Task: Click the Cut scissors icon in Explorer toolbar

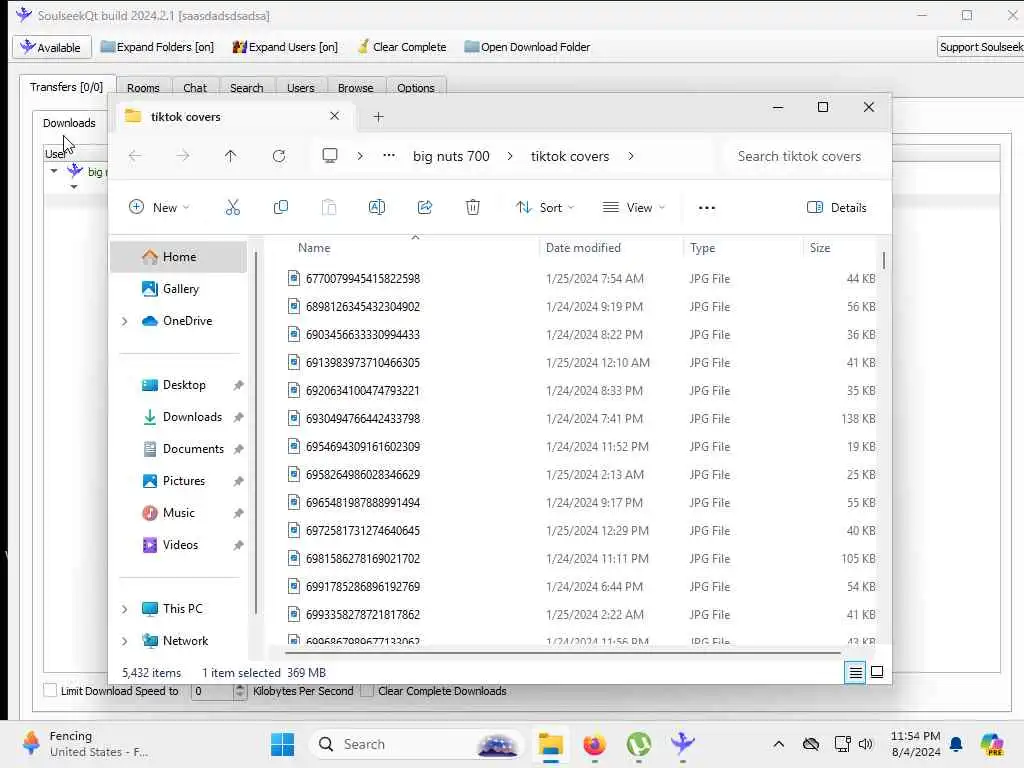Action: click(232, 208)
